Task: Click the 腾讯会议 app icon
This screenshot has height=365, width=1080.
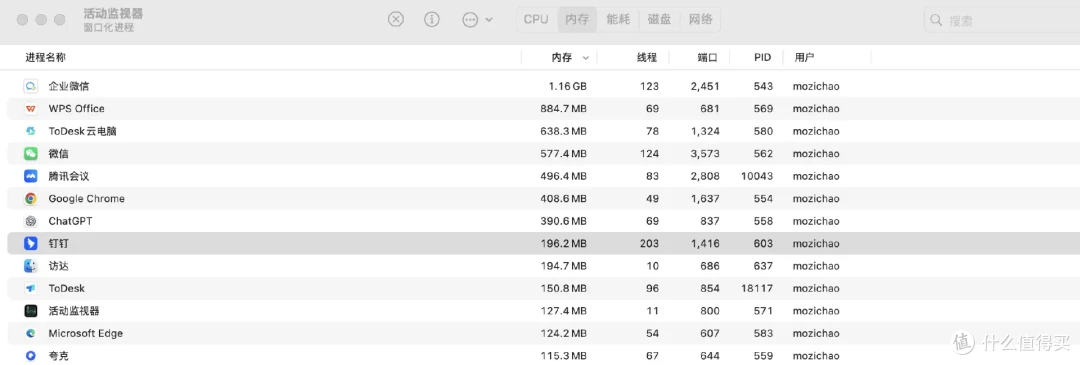Action: [x=30, y=176]
